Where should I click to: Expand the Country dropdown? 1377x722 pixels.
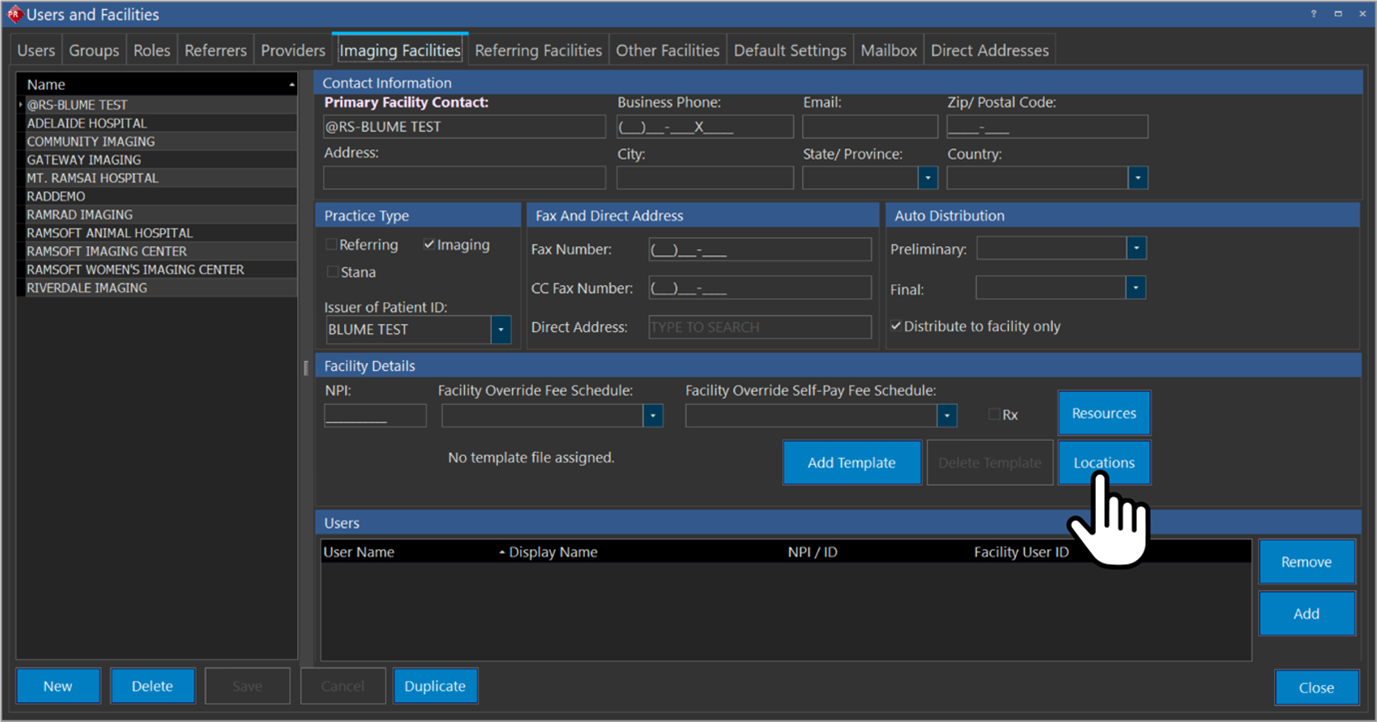point(1138,178)
